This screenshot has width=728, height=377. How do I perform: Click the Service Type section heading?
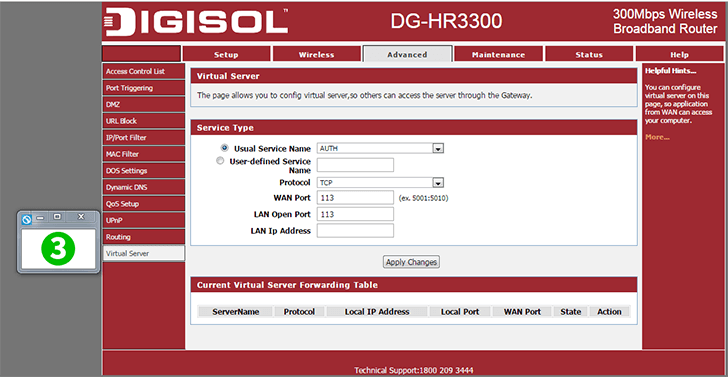(x=225, y=128)
